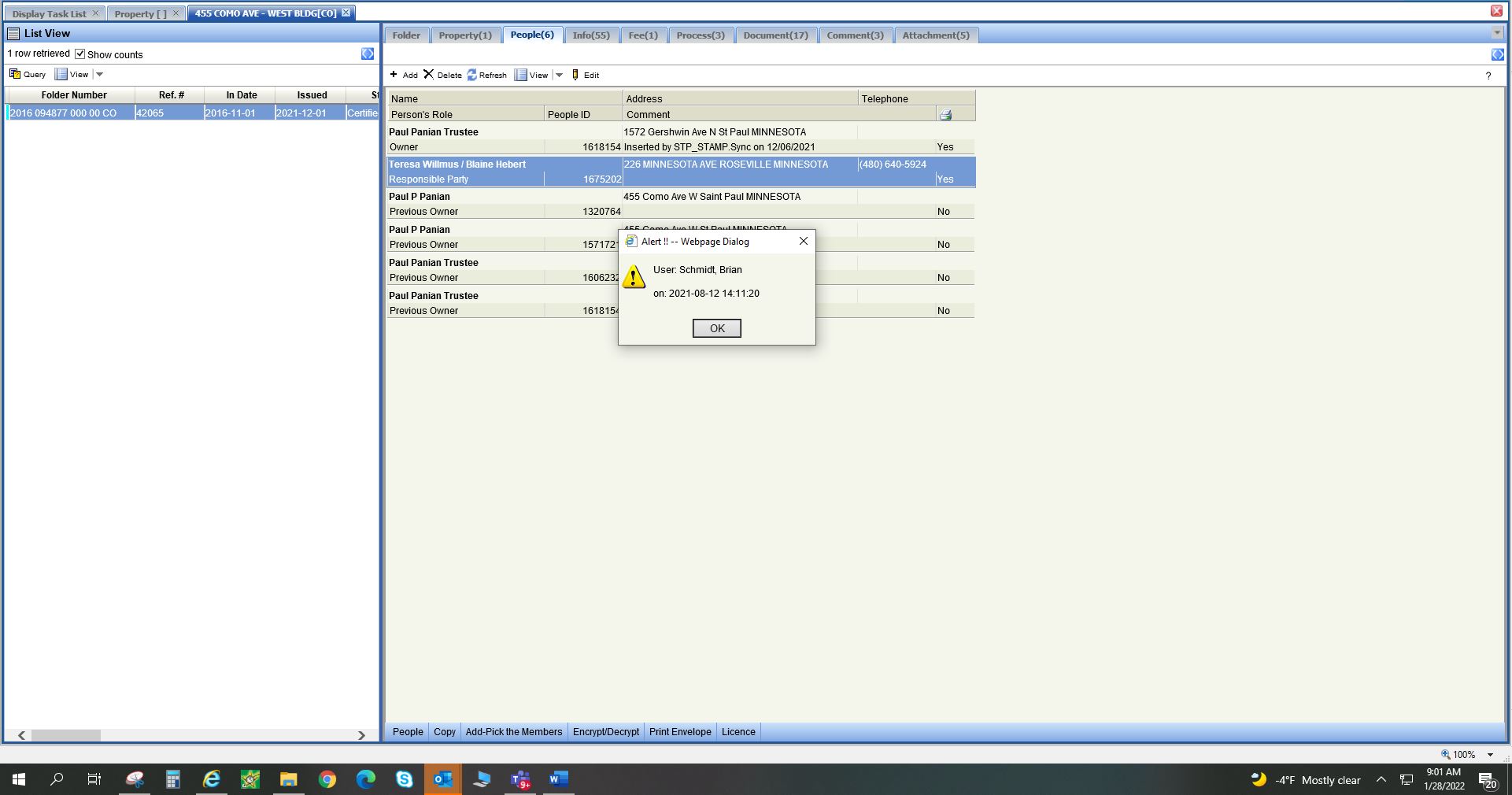Toggle the Show counts checkbox

pos(79,54)
